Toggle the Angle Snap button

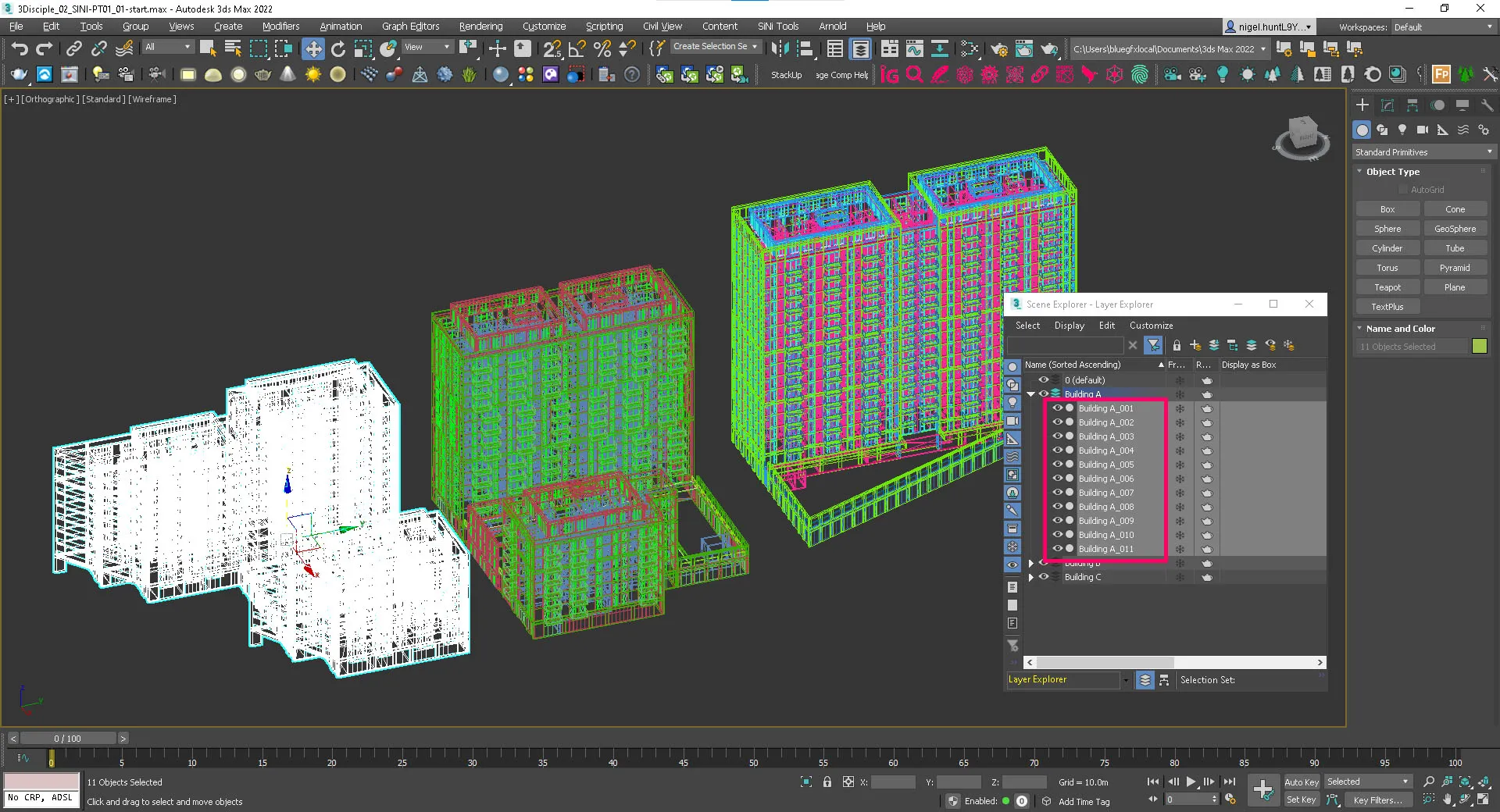pyautogui.click(x=577, y=48)
